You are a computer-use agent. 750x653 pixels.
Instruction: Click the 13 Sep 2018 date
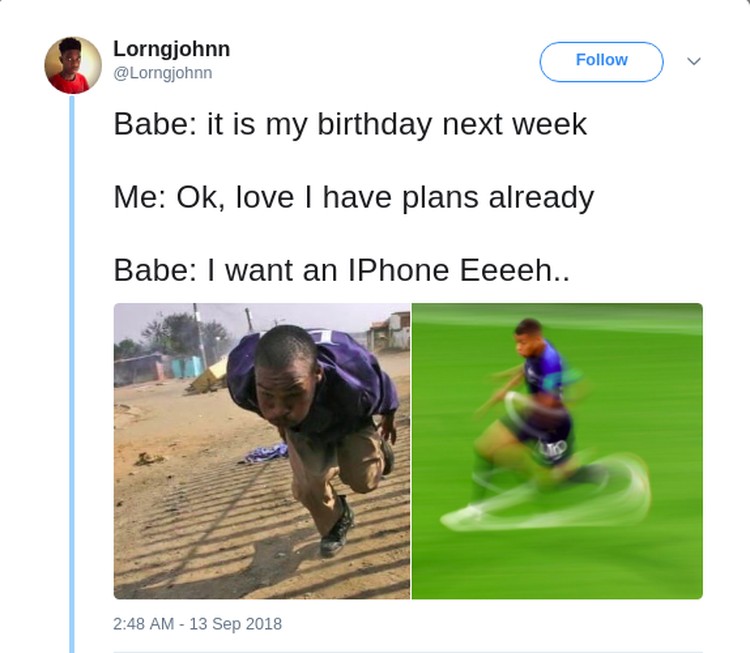tap(235, 624)
